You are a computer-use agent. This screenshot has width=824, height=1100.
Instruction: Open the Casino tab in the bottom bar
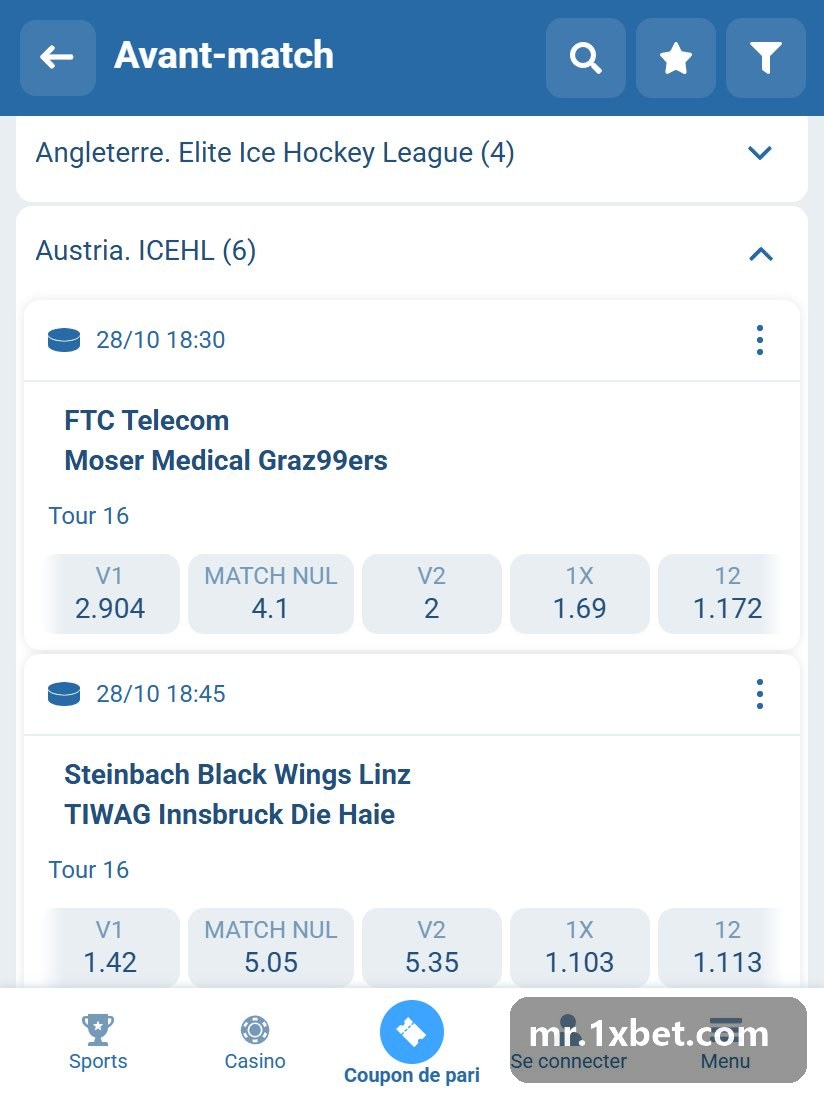[255, 1042]
